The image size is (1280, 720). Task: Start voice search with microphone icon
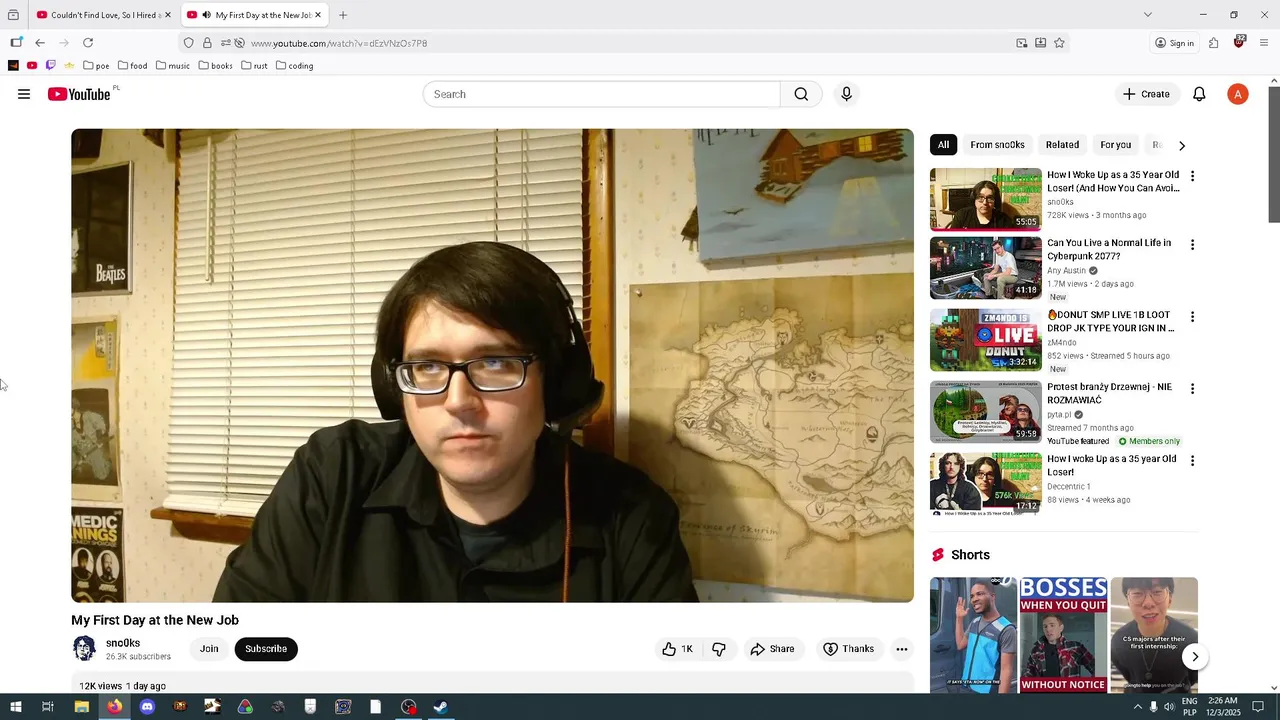click(x=846, y=94)
